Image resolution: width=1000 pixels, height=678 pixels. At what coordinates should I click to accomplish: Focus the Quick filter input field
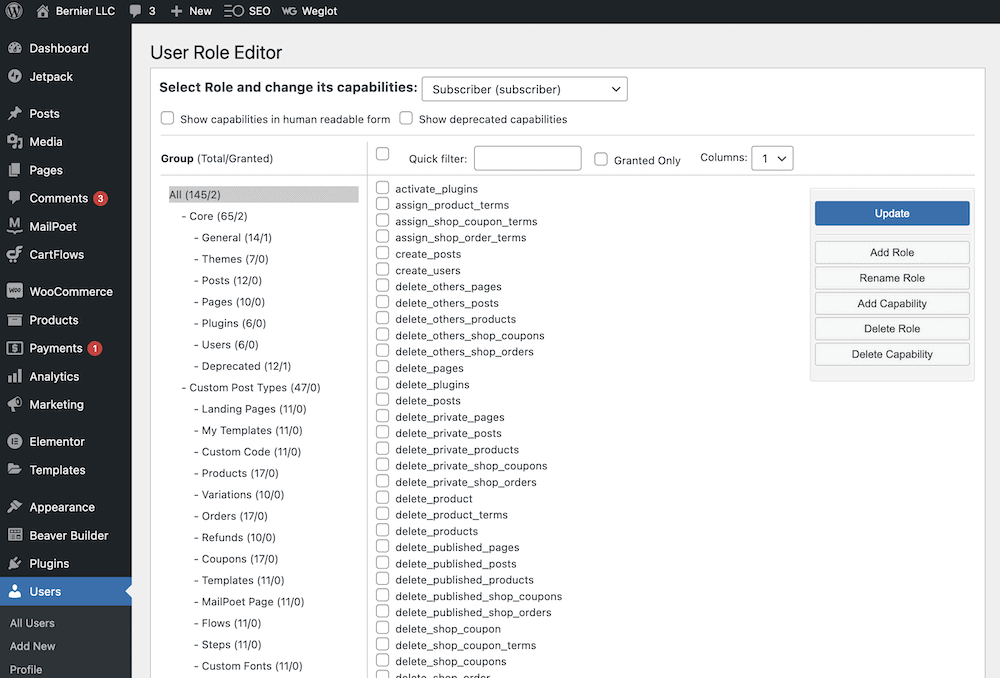point(527,158)
